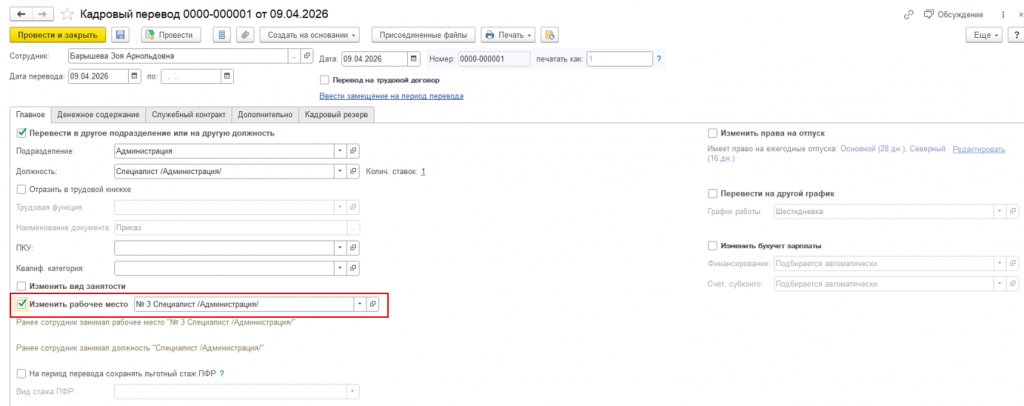The image size is (1024, 406).
Task: Click the Редактировать vacation rights link
Action: click(979, 149)
